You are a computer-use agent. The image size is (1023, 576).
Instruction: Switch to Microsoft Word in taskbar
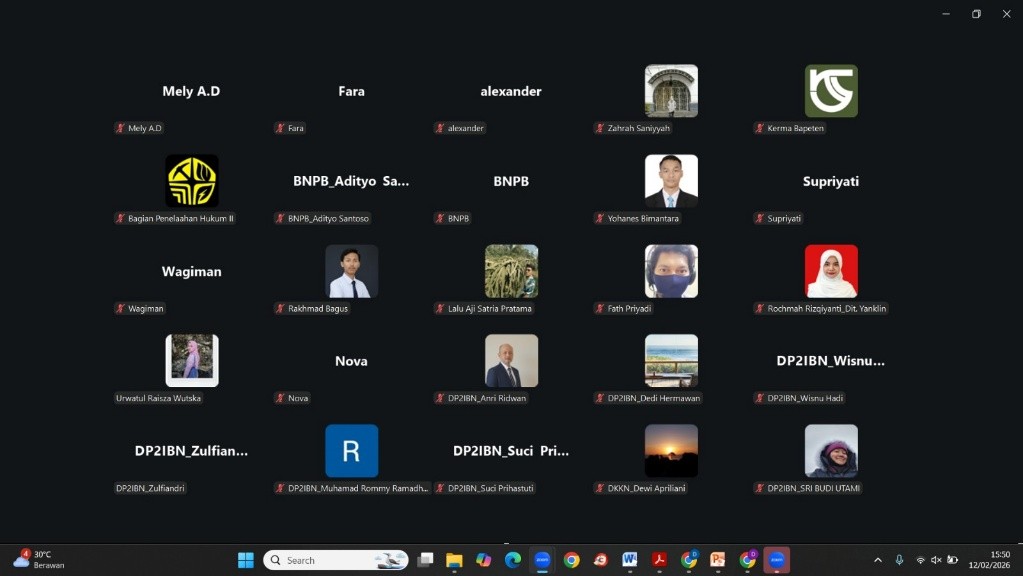(x=629, y=560)
